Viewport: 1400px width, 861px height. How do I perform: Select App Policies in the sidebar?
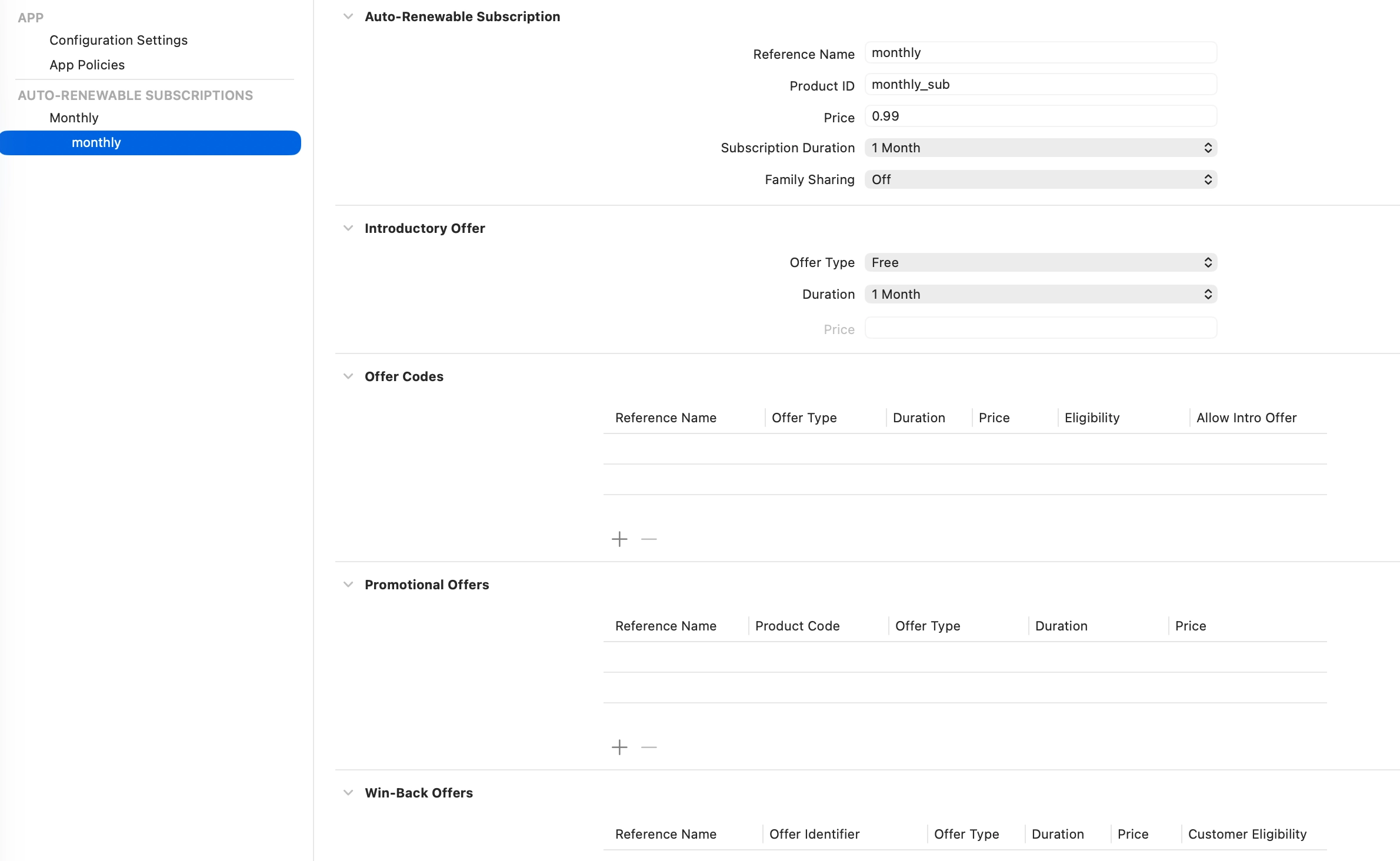pos(87,65)
